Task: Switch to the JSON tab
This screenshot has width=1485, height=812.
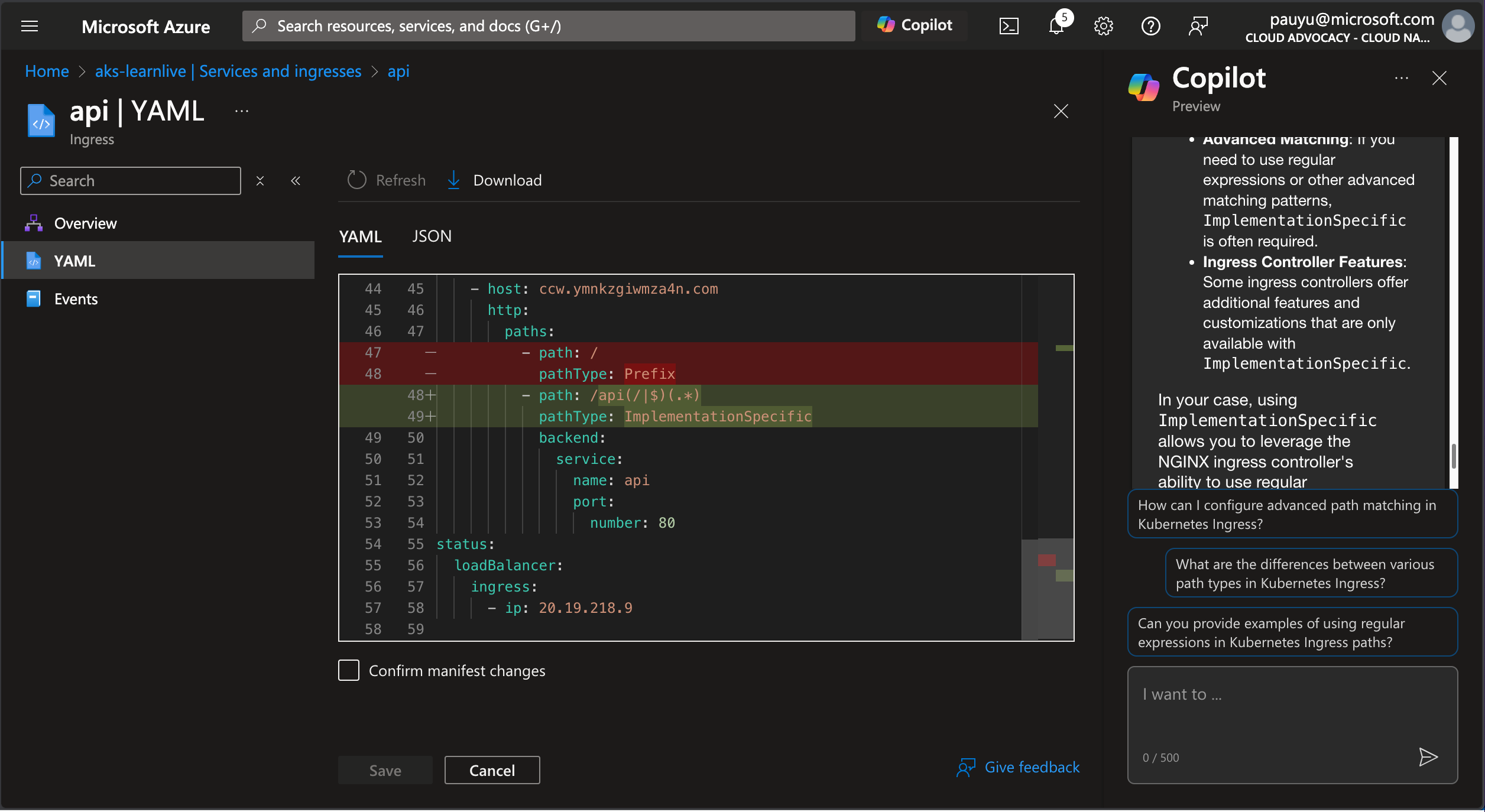Action: (432, 236)
